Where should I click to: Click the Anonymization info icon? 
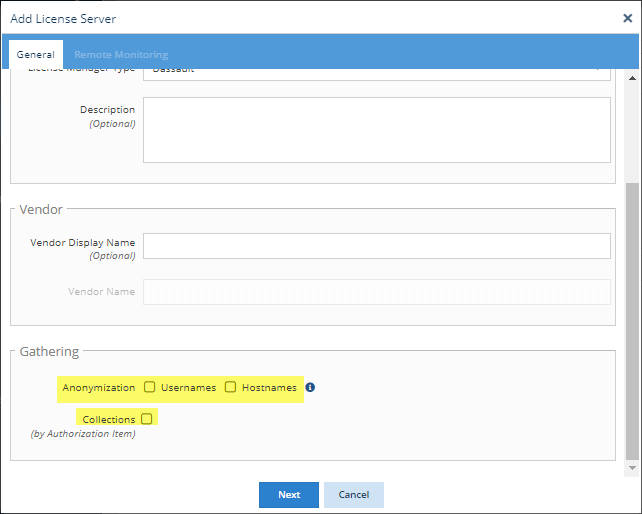click(310, 387)
